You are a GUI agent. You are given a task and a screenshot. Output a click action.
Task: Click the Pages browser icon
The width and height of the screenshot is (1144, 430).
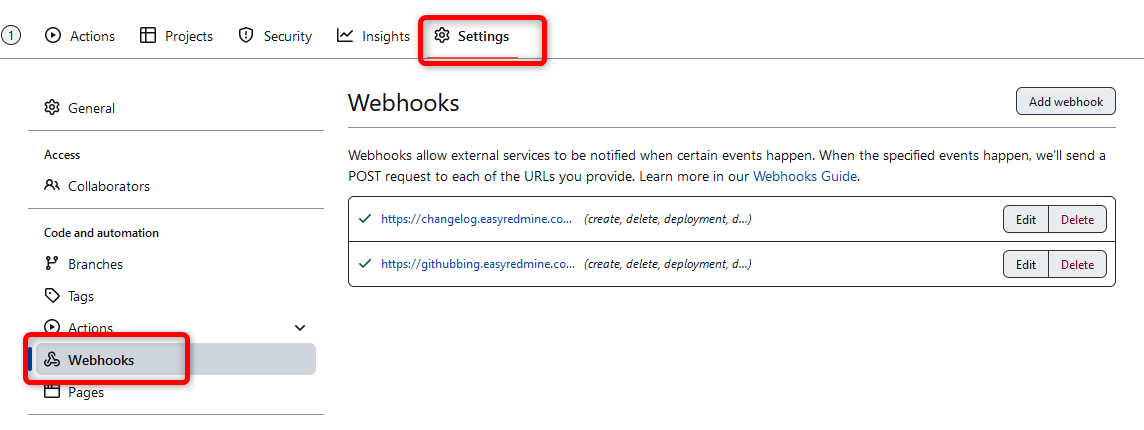tap(51, 392)
